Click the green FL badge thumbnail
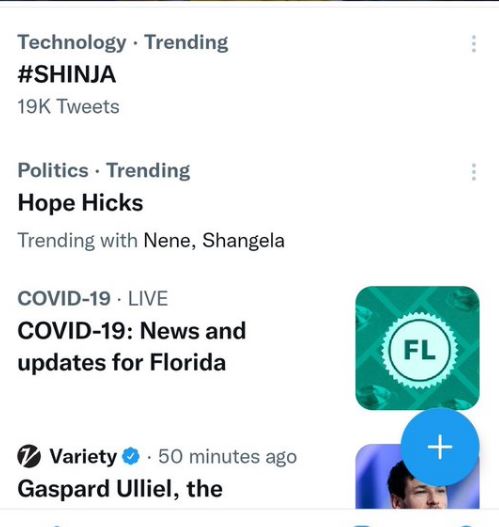Screen dimensions: 499x527 (x=417, y=348)
